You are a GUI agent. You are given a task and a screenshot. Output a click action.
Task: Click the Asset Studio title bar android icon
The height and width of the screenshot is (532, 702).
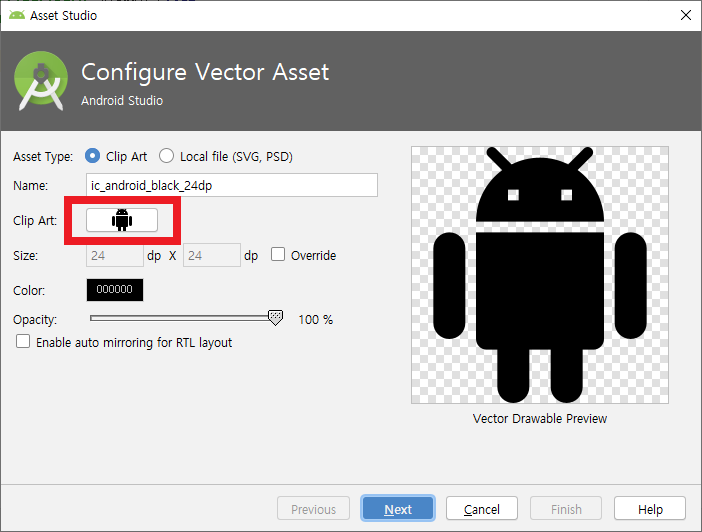point(17,15)
